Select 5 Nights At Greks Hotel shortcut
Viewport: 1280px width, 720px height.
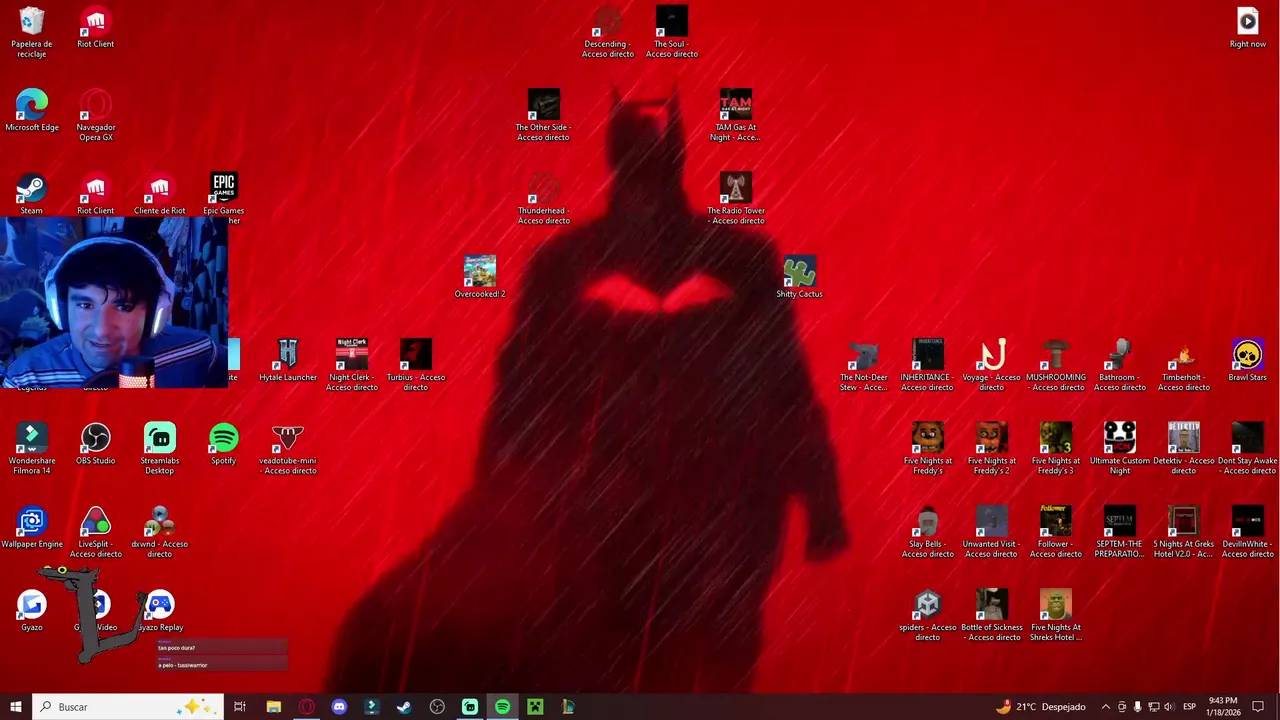[1184, 533]
